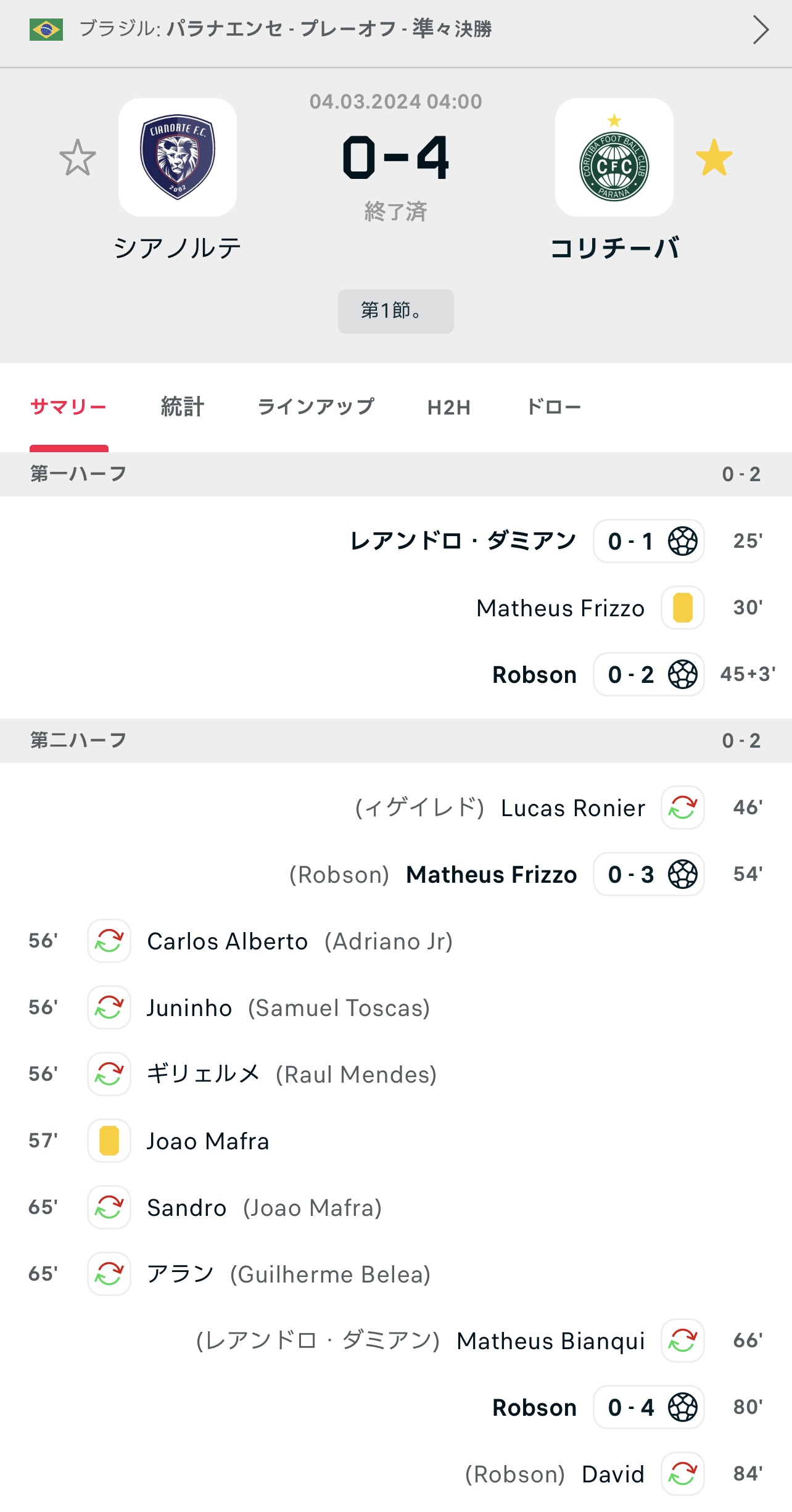Toggle favorite star for コリチーバ
792x1512 pixels.
[x=714, y=158]
